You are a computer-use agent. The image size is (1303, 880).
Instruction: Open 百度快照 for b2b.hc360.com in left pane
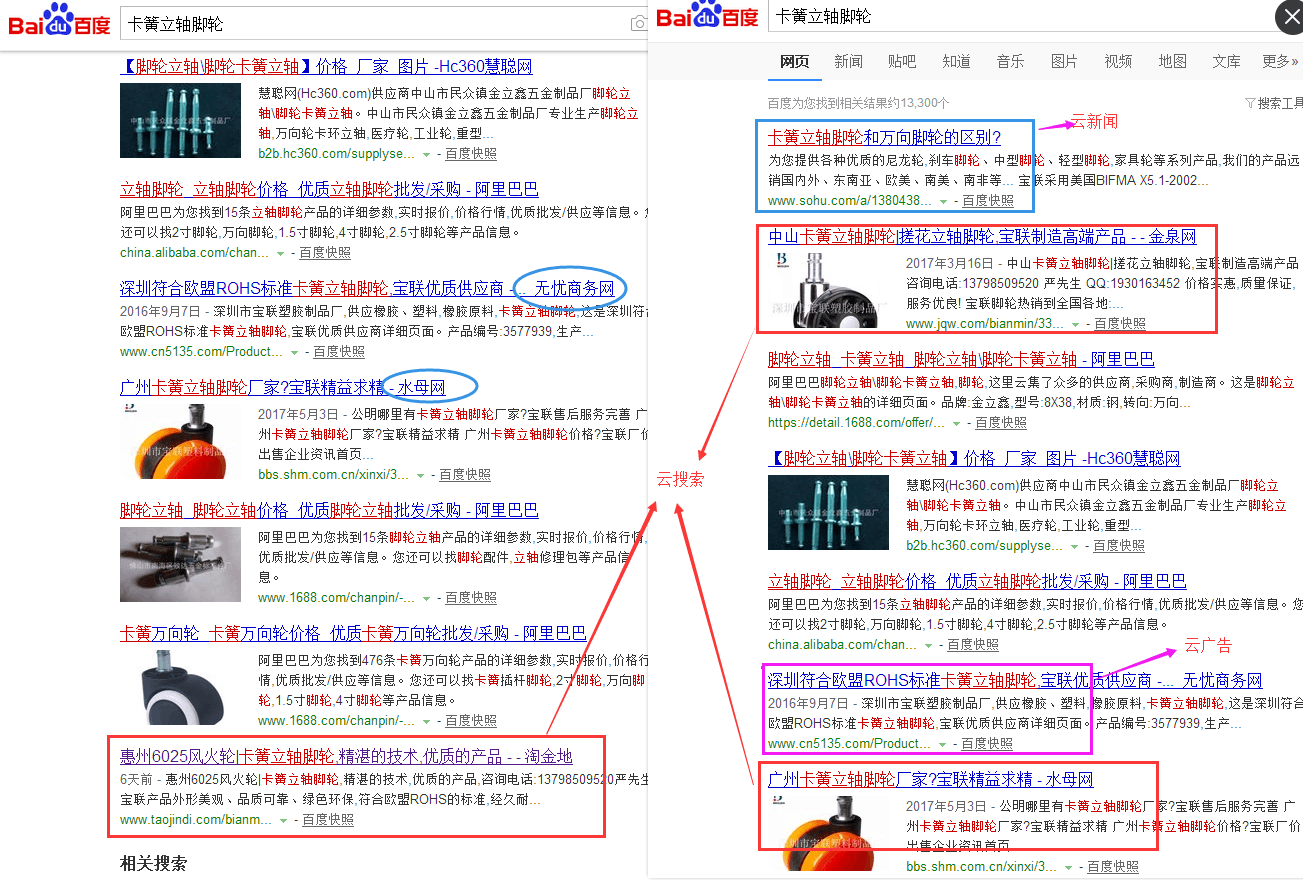(x=471, y=155)
